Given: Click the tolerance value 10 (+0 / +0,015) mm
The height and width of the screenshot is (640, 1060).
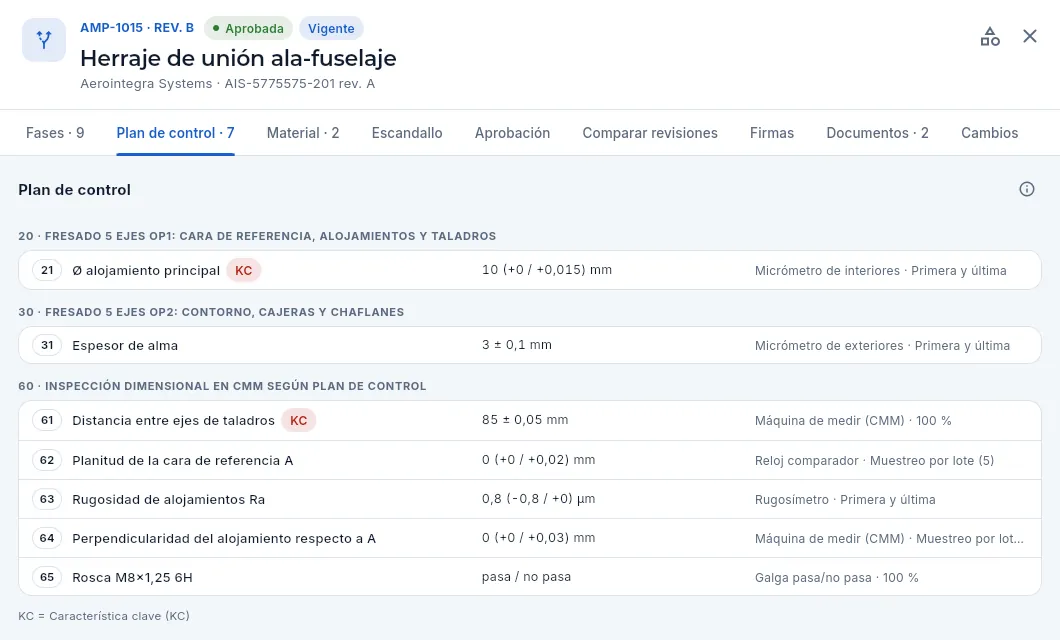Looking at the screenshot, I should [547, 270].
